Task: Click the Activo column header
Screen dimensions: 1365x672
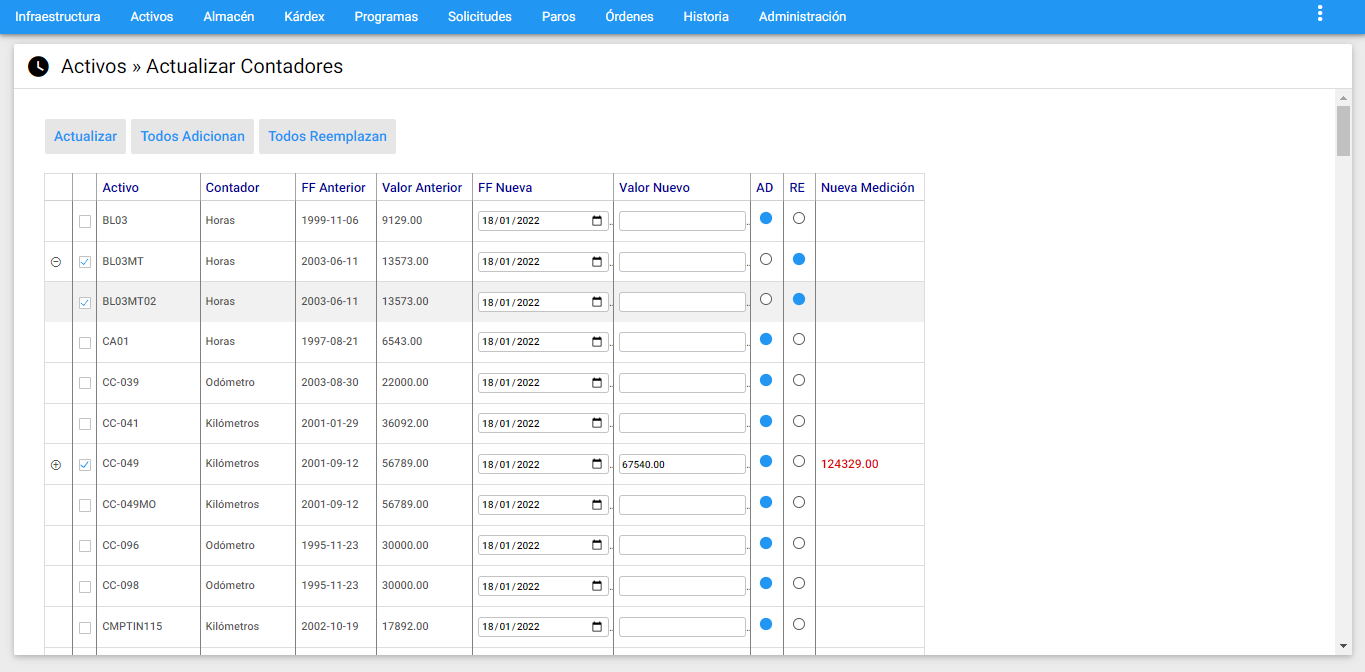Action: tap(121, 188)
